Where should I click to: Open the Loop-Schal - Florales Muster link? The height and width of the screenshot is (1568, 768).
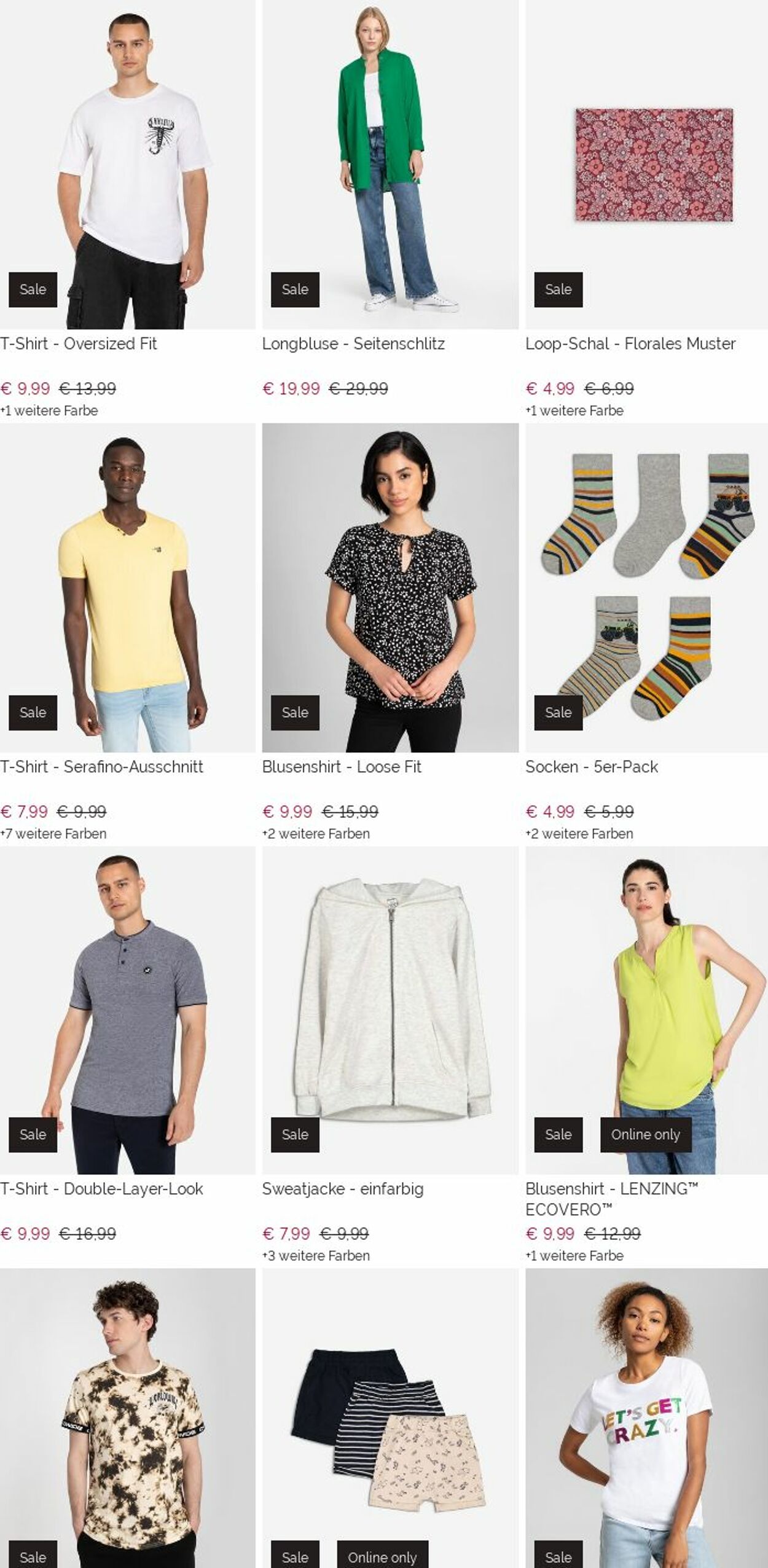coord(630,343)
